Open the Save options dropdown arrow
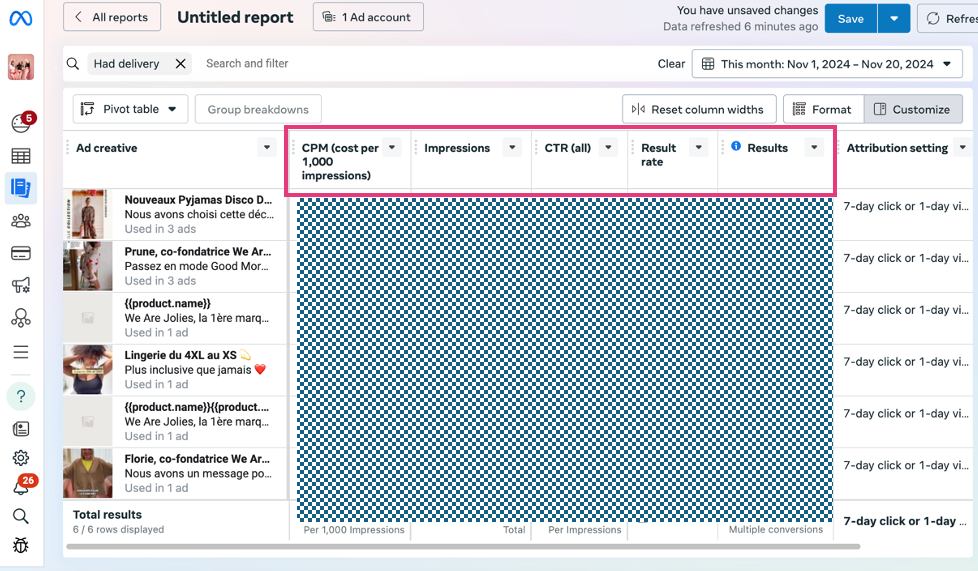Image resolution: width=978 pixels, height=571 pixels. pos(894,19)
